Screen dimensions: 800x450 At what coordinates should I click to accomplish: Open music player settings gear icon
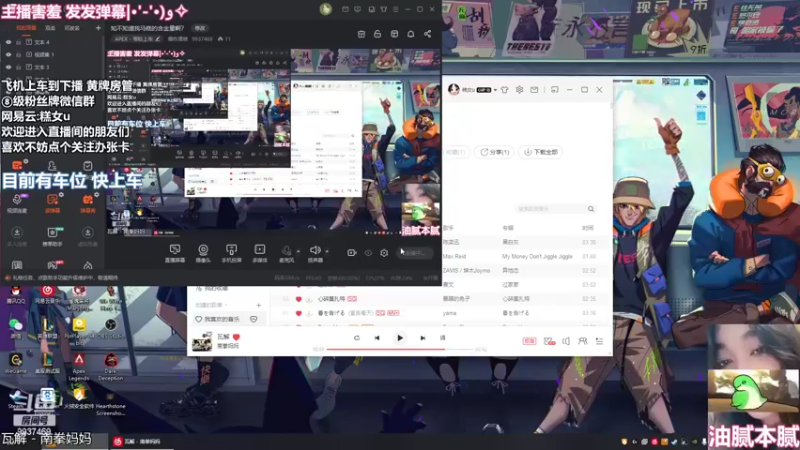519,90
